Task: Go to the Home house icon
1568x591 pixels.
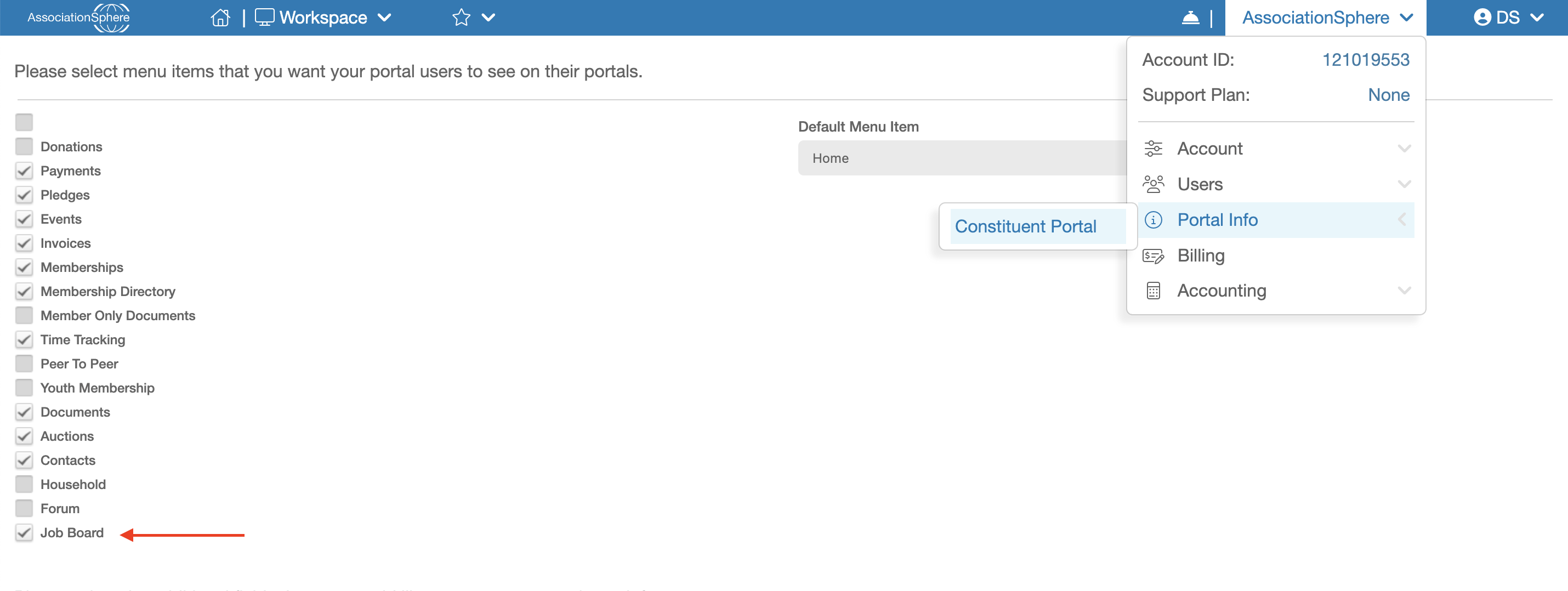Action: (220, 18)
